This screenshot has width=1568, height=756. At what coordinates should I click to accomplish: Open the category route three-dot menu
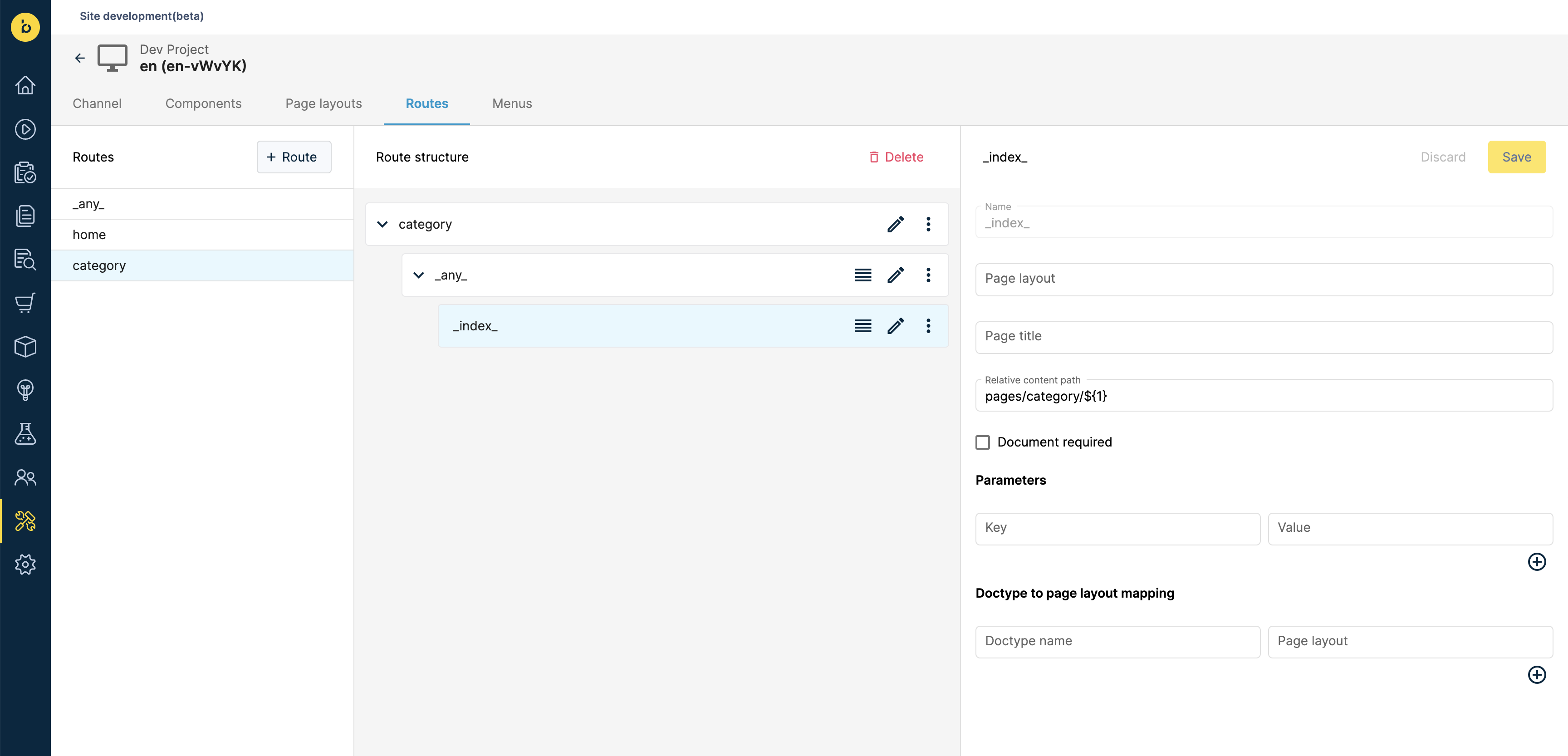(928, 225)
